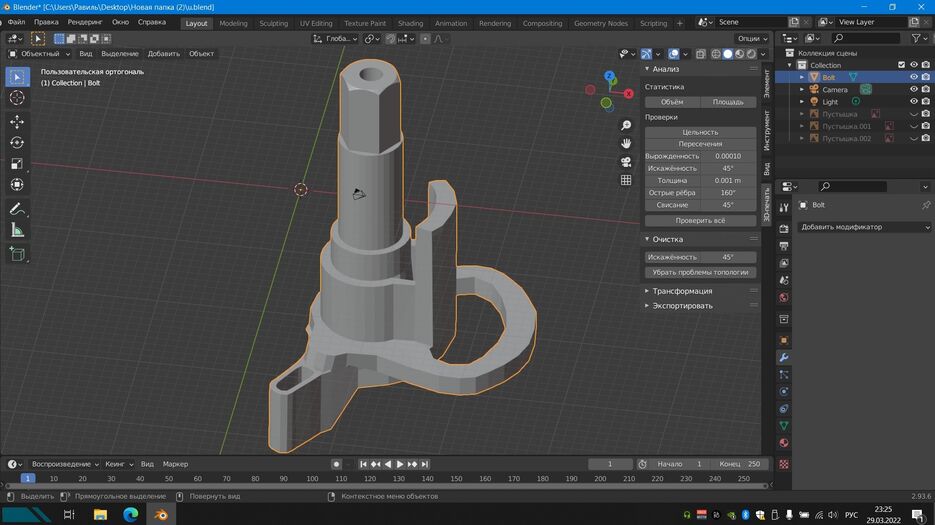
Task: Open the Material properties tab icon
Action: point(784,443)
